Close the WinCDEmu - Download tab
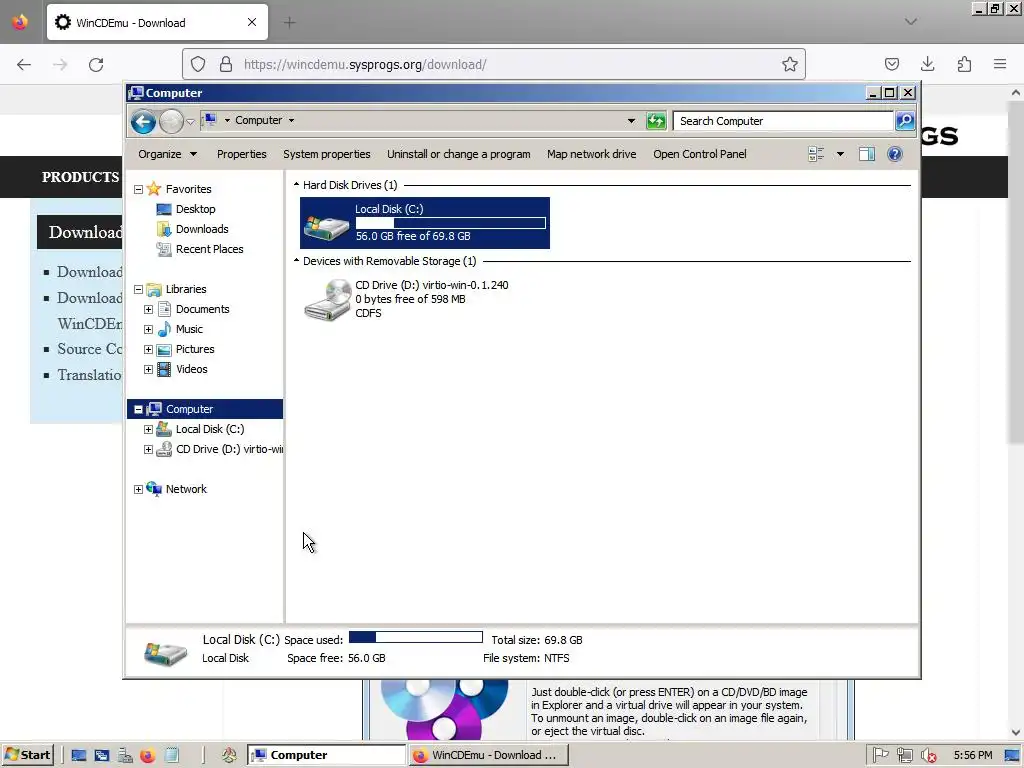This screenshot has height=768, width=1024. point(252,22)
